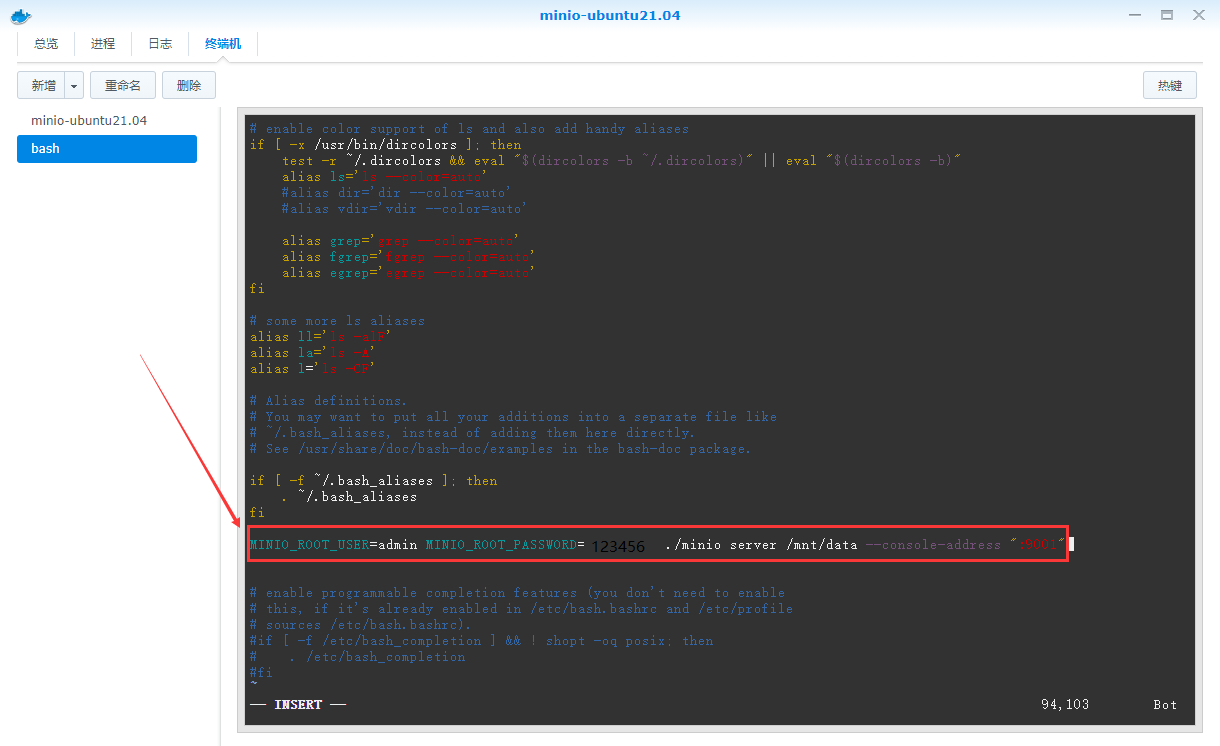
Task: Select the bash terminal session
Action: click(x=107, y=149)
